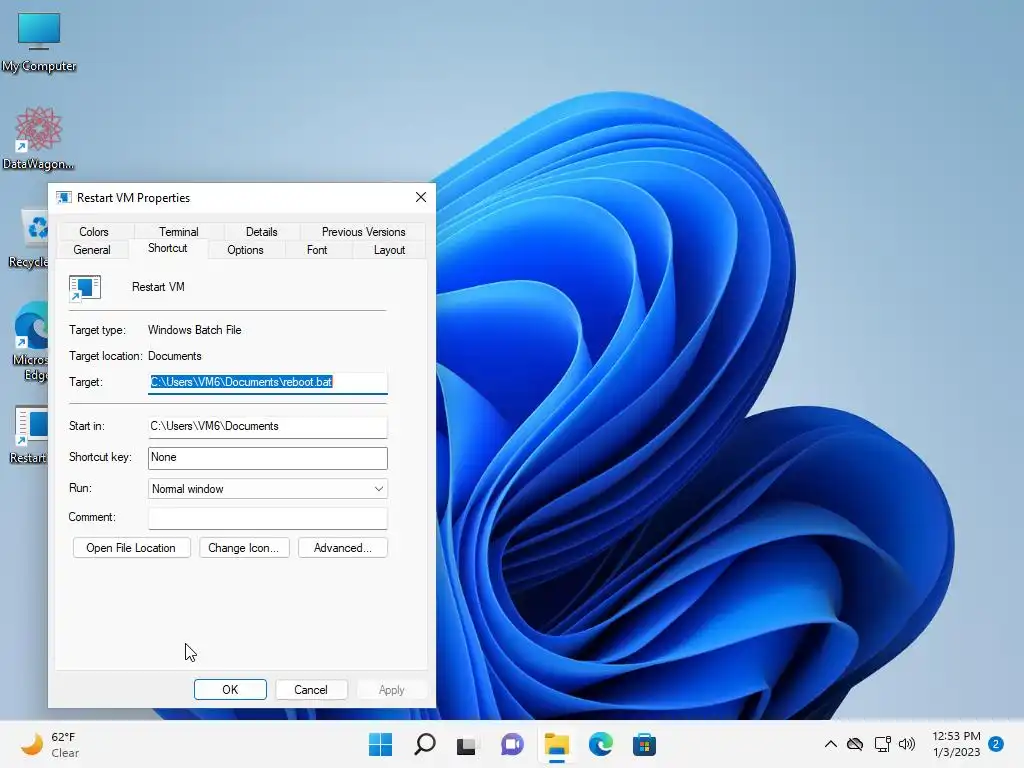Open the weather widget showing 62°F
This screenshot has height=768, width=1024.
point(51,744)
